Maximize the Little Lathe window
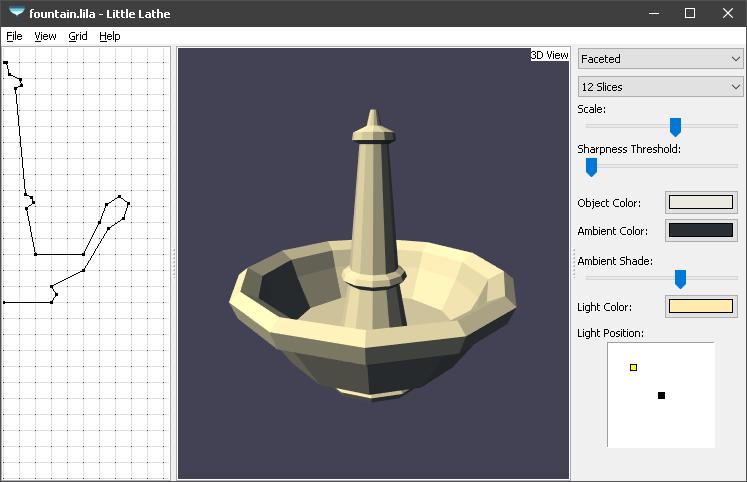Screen dimensions: 747x482 click(x=689, y=13)
